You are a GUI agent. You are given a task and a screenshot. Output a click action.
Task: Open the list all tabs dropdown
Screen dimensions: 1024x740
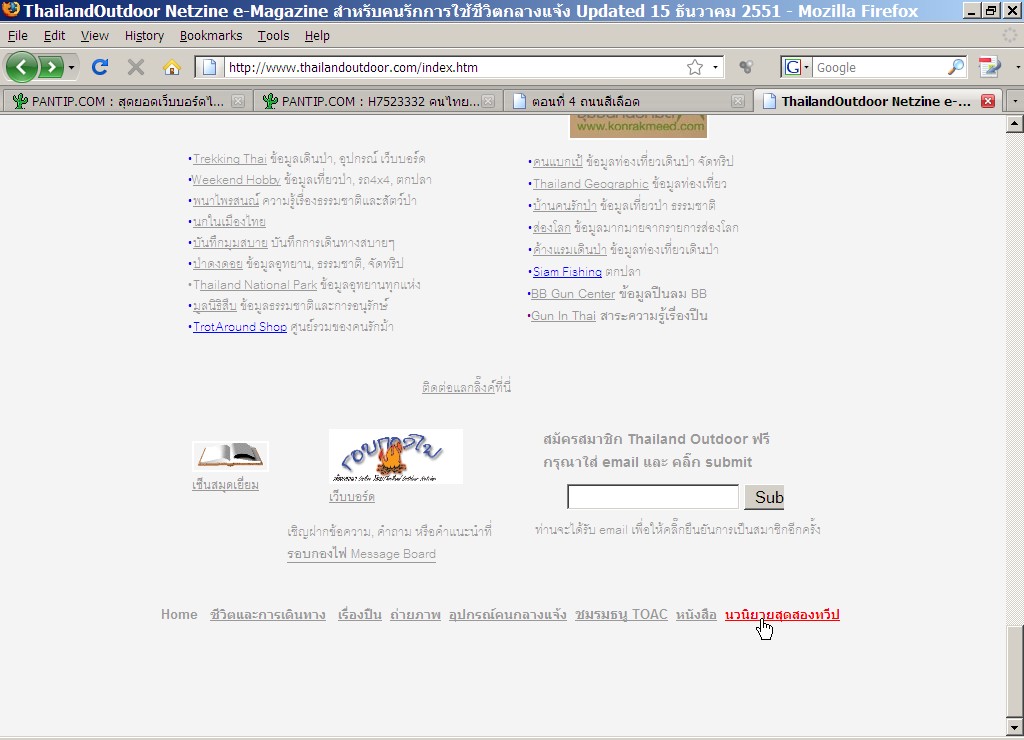[1015, 101]
